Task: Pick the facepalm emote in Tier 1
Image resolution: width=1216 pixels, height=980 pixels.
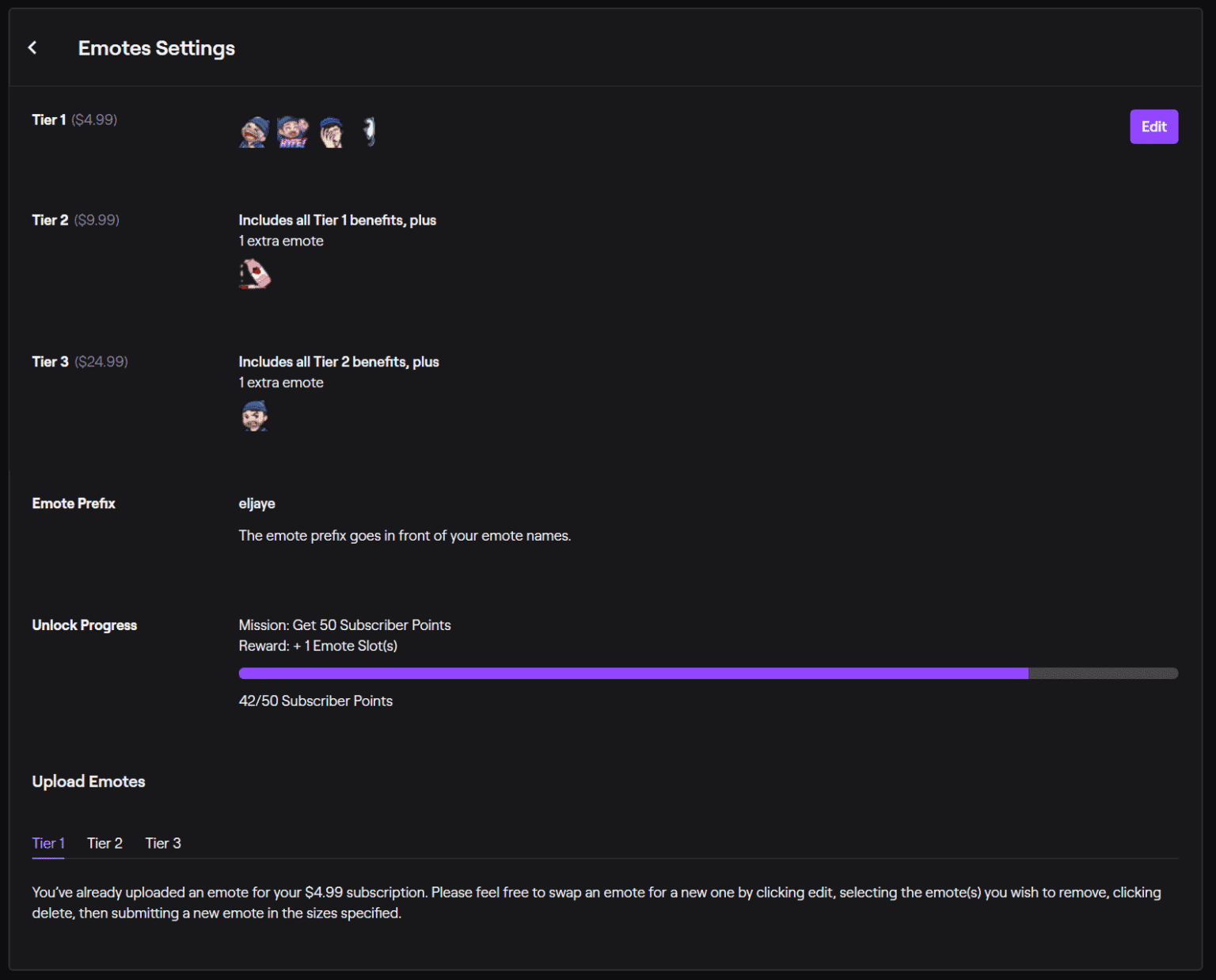Action: coord(331,132)
